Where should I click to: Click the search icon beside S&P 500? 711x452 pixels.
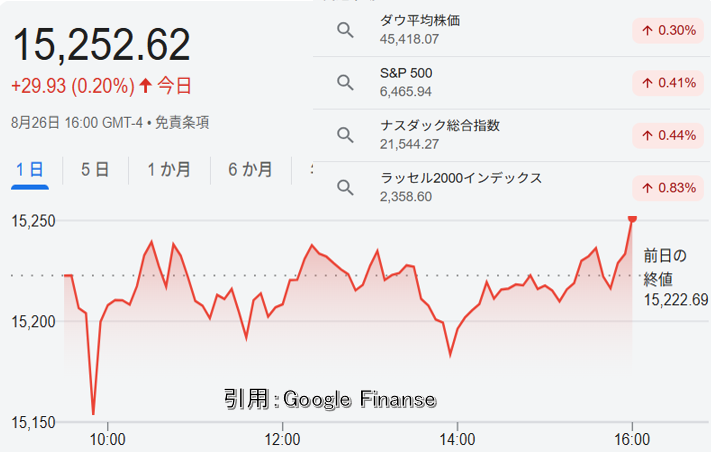[345, 83]
